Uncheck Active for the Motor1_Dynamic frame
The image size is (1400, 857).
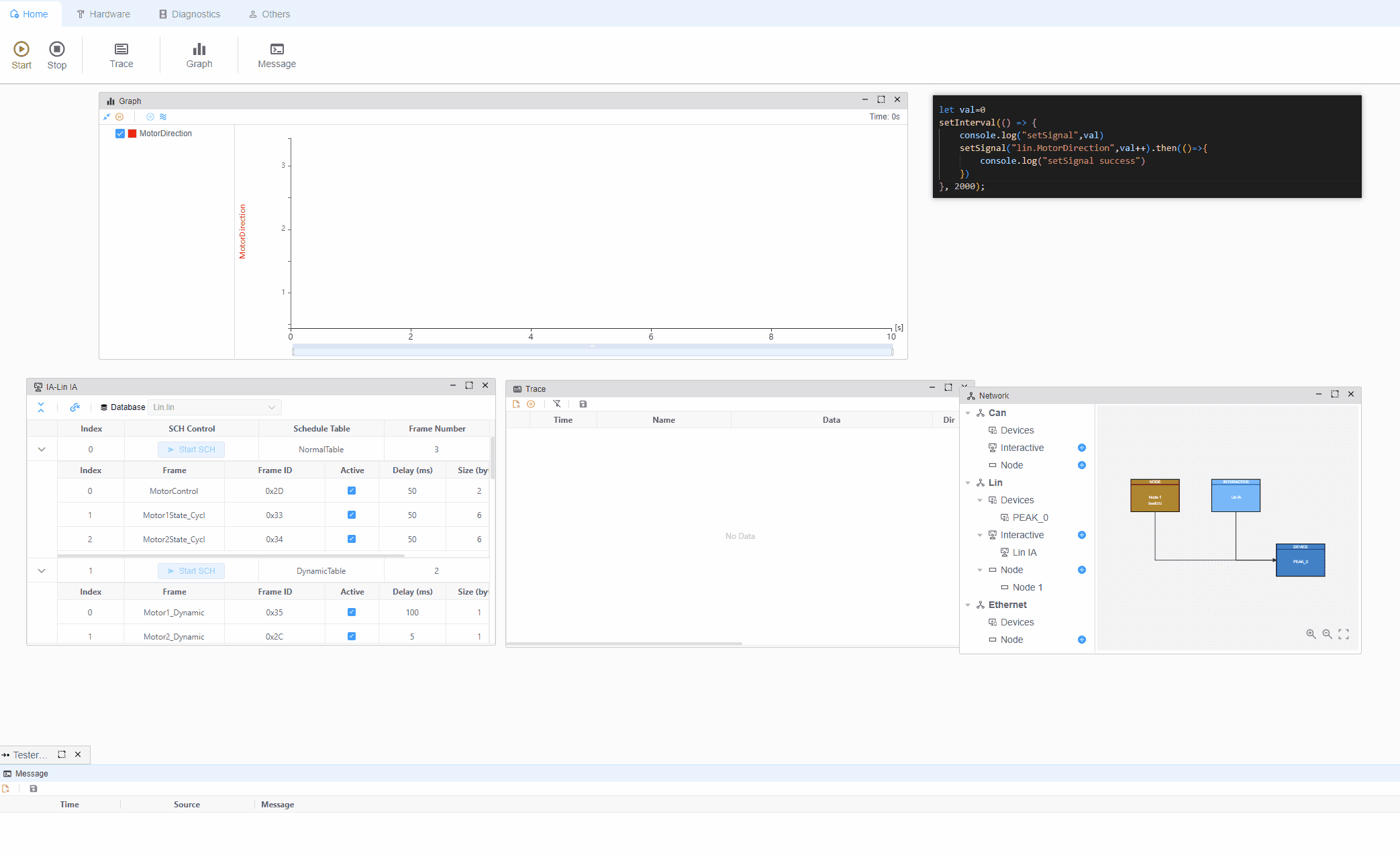pyautogui.click(x=352, y=611)
